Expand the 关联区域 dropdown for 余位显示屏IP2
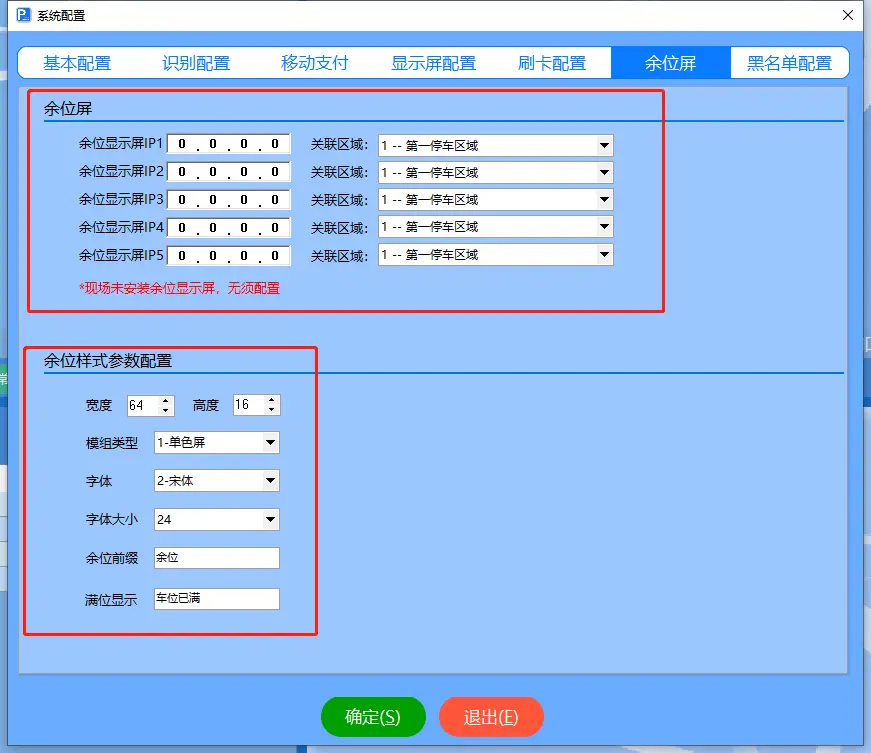The image size is (871, 753). tap(603, 172)
